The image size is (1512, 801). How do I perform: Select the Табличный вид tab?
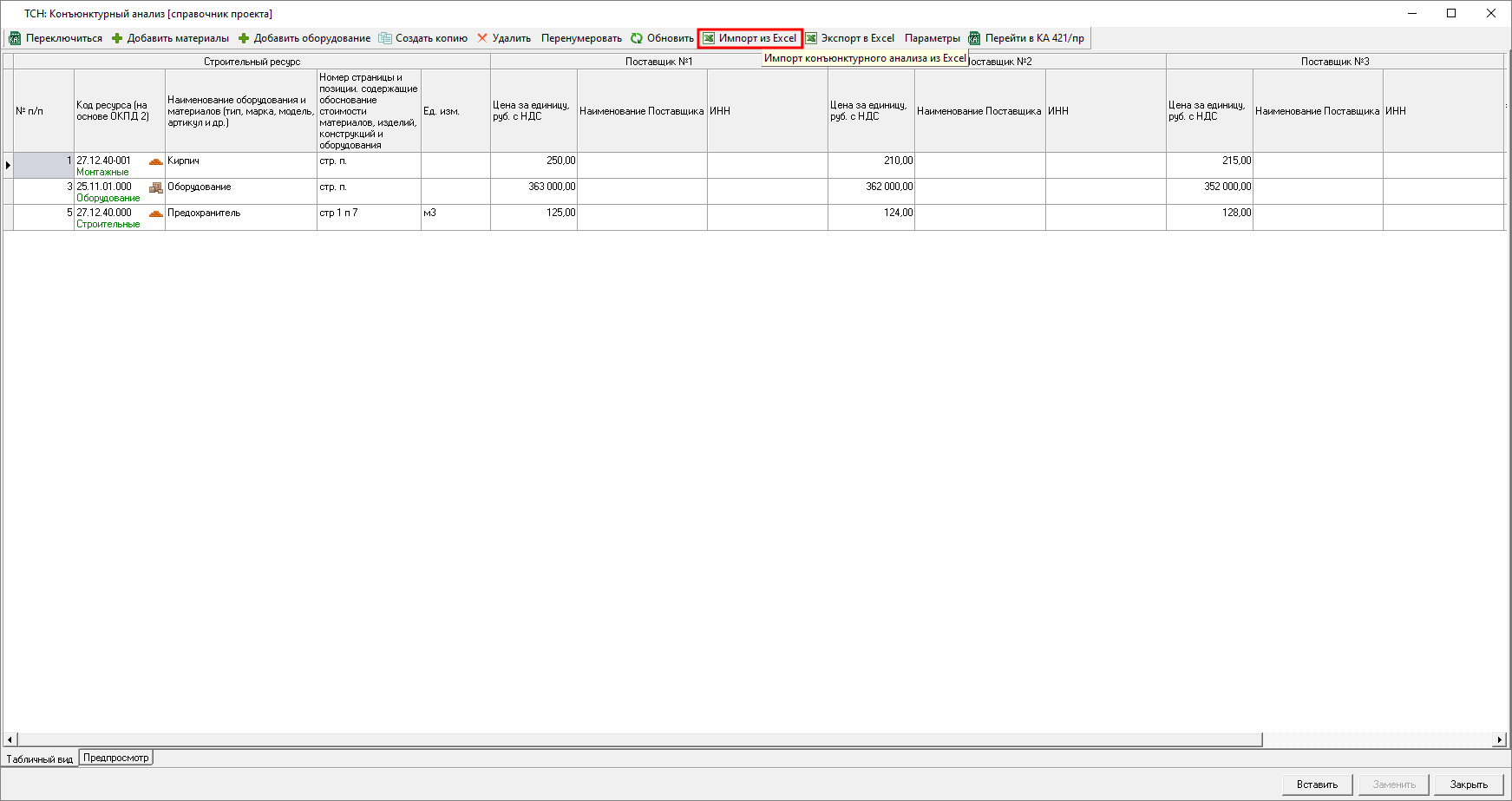40,758
